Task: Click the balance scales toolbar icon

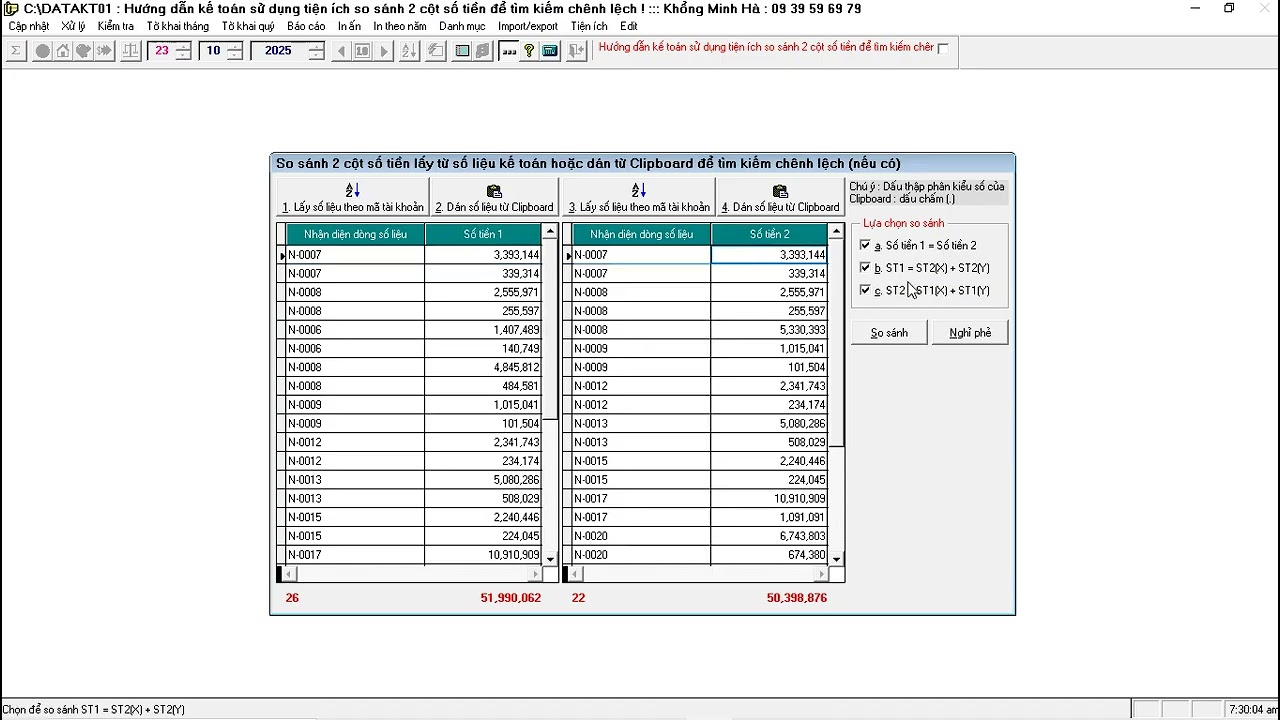Action: click(130, 51)
